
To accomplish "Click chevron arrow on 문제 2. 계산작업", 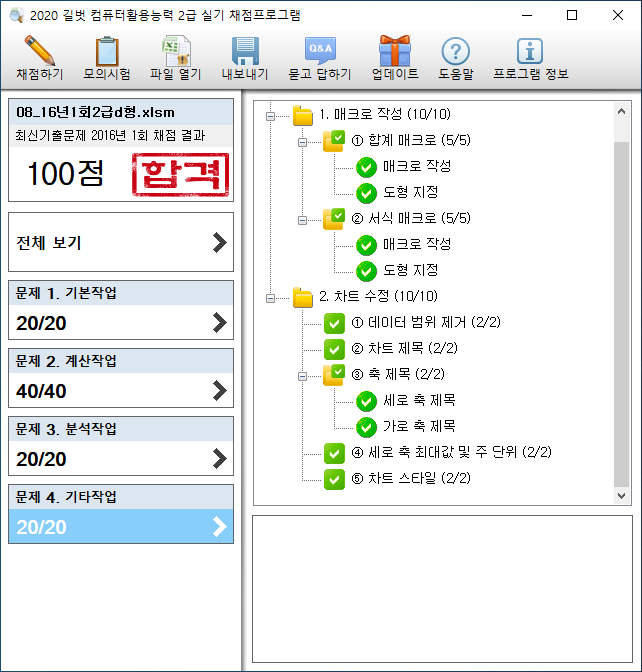I will click(219, 390).
